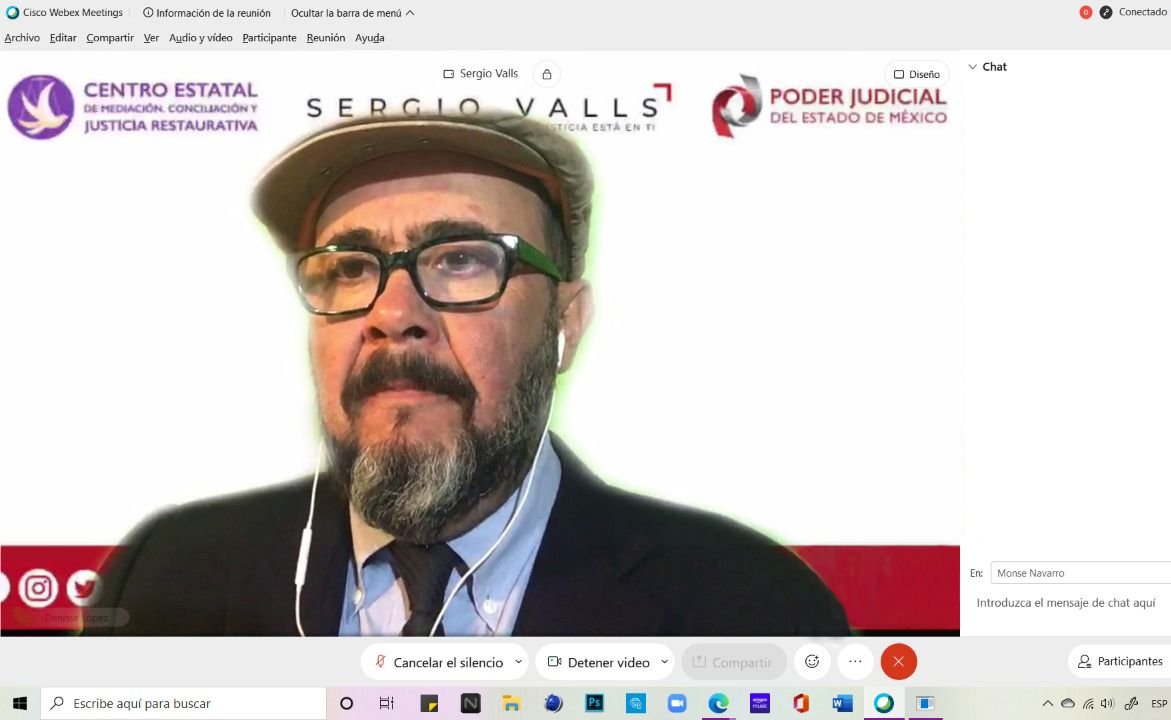Open Información de la reunión
This screenshot has width=1171, height=720.
click(x=206, y=13)
